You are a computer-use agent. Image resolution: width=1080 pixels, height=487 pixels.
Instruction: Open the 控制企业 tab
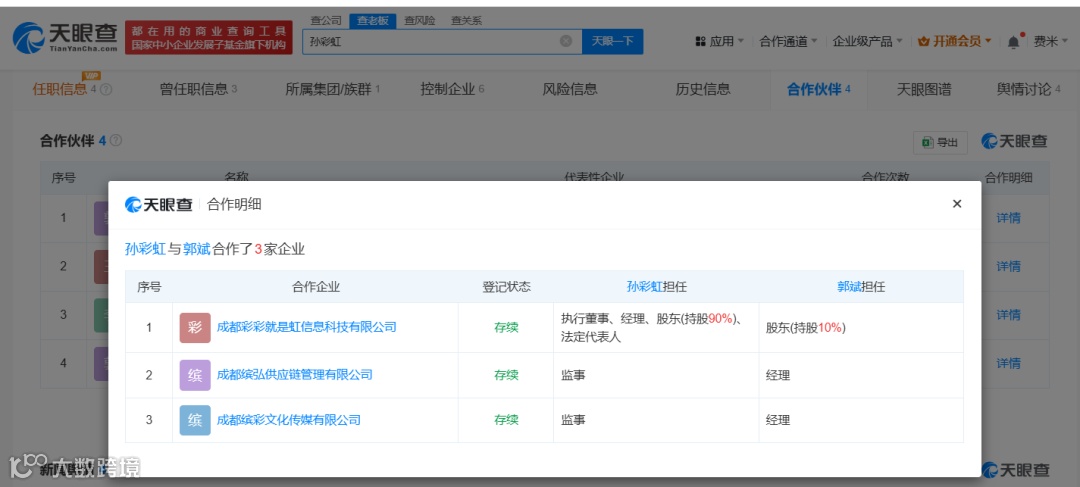point(453,89)
